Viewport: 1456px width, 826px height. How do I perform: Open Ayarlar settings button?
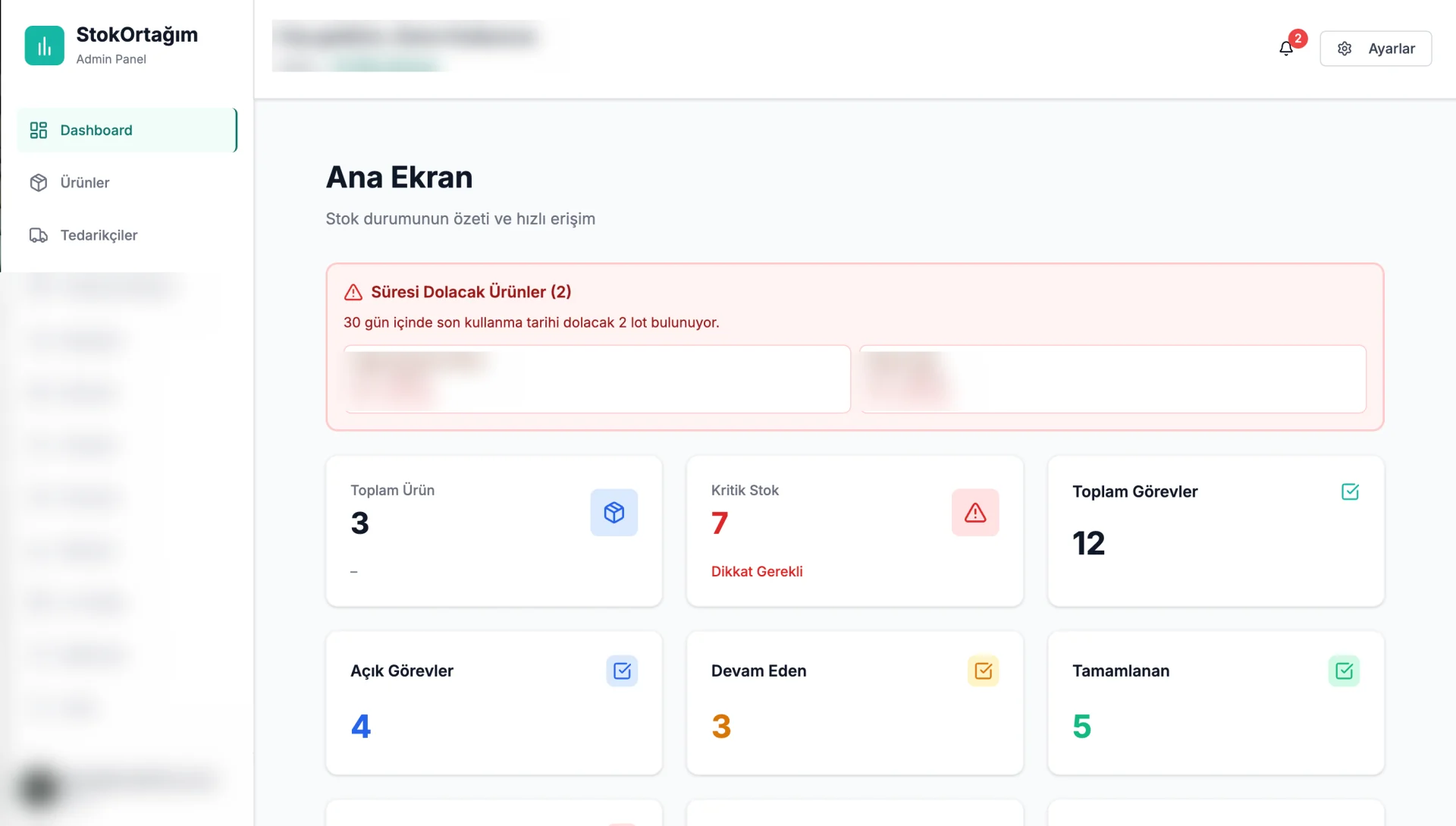(1376, 49)
